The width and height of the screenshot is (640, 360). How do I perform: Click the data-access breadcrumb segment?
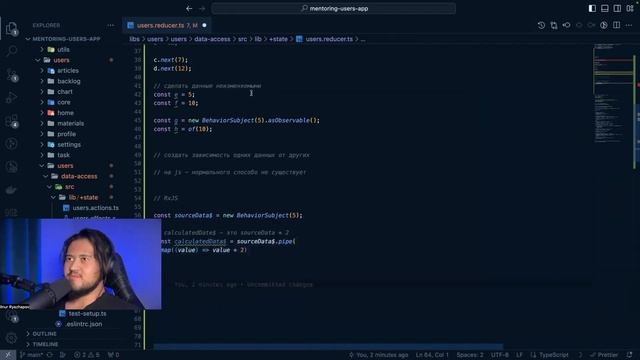(x=212, y=39)
